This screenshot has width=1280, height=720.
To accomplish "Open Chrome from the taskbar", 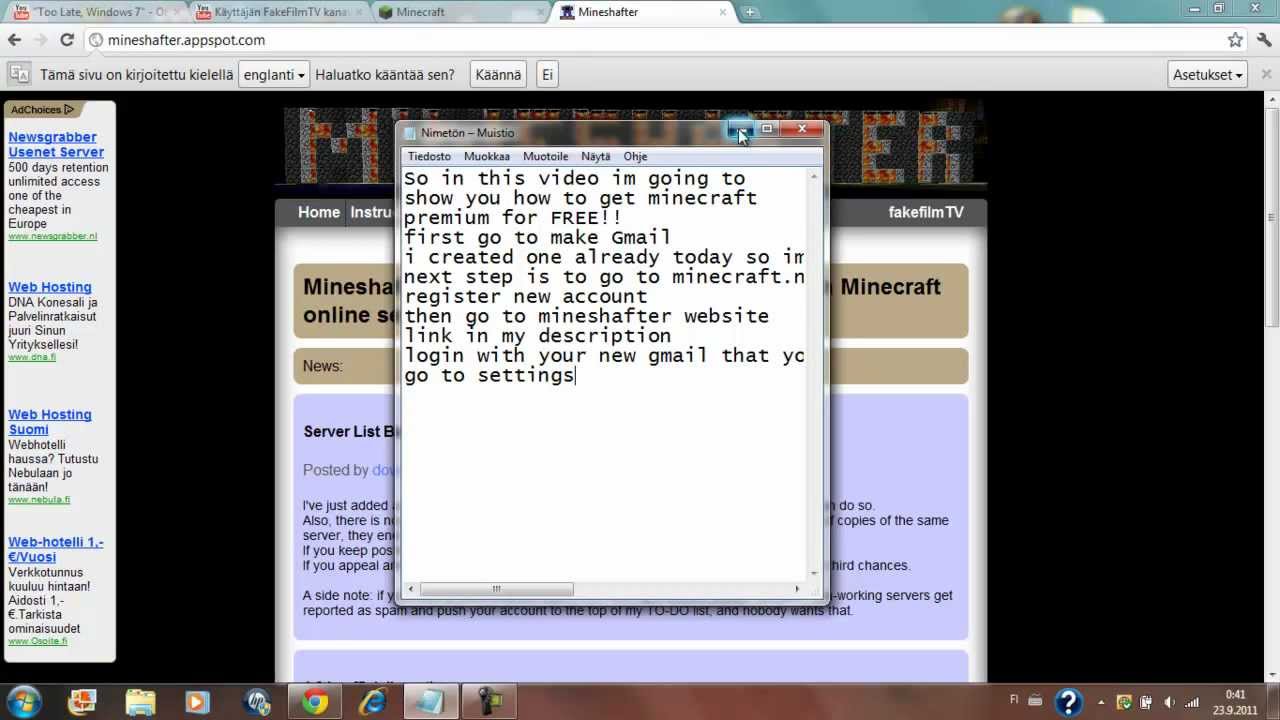I will [x=316, y=701].
